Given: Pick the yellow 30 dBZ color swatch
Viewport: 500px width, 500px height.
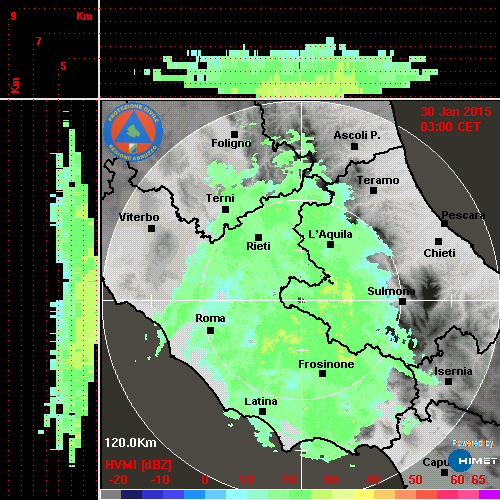Looking at the screenshot, I should coord(342,494).
